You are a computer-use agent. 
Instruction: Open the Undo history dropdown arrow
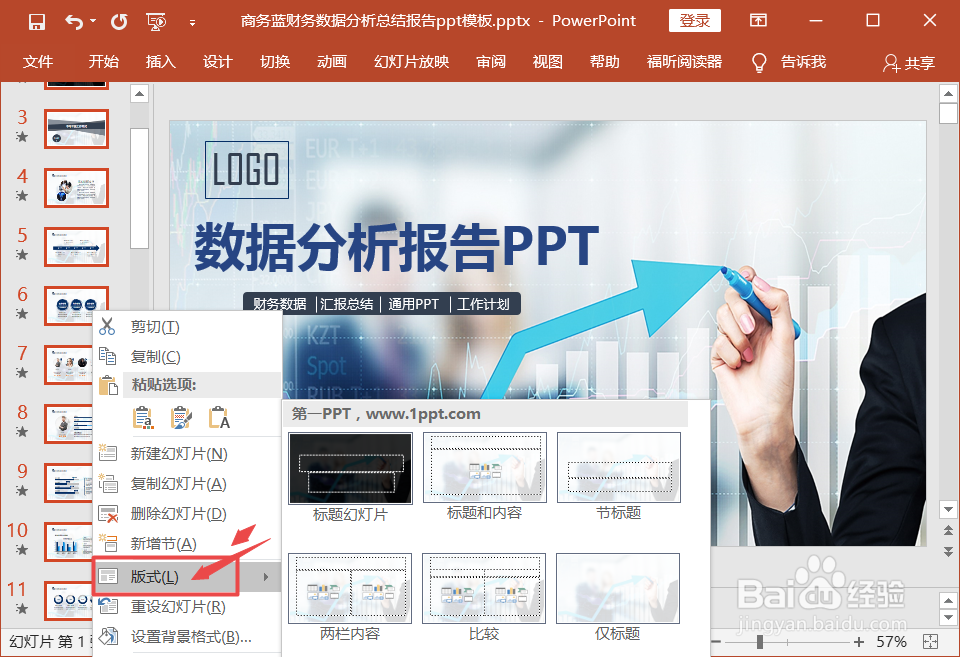[93, 21]
